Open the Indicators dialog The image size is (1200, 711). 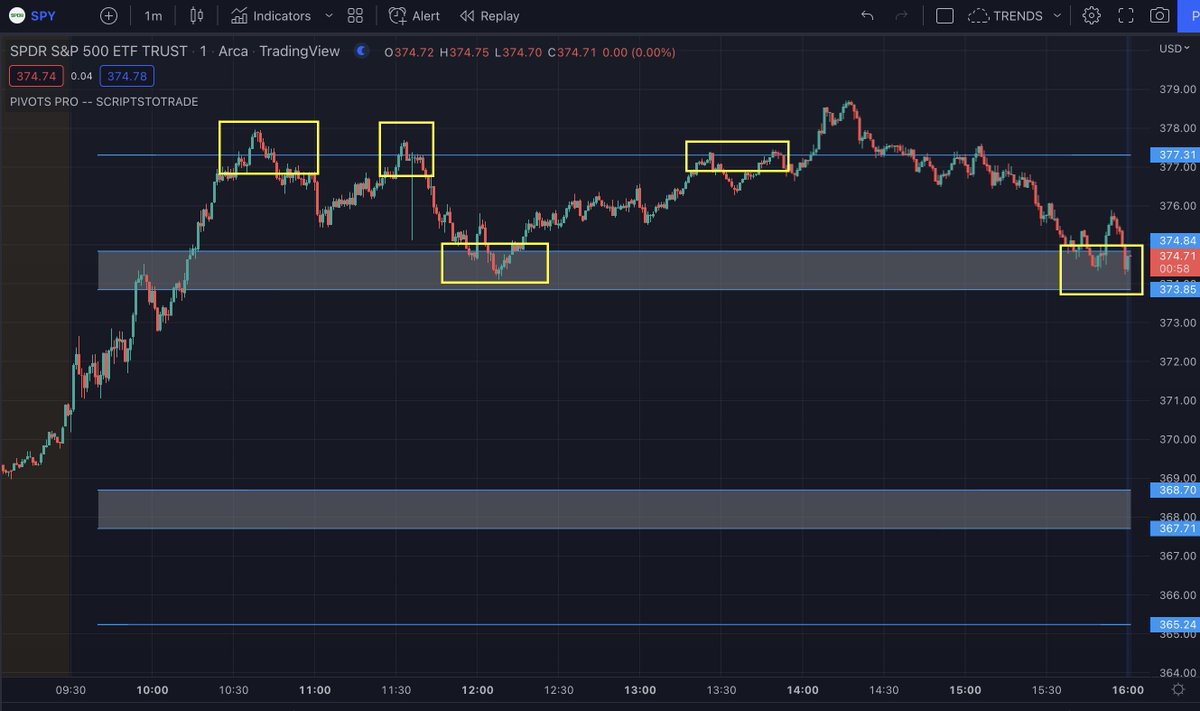pyautogui.click(x=271, y=16)
